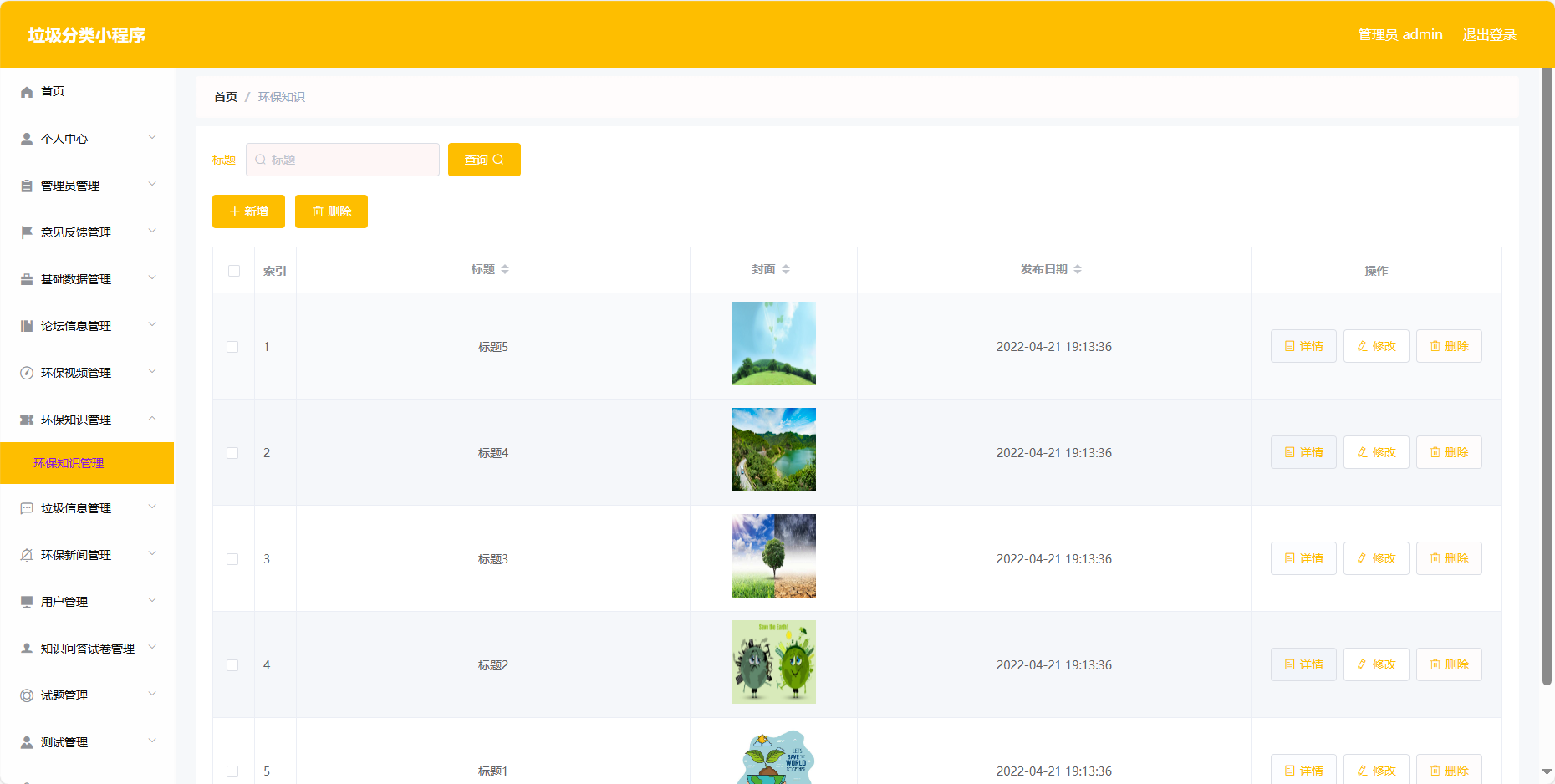Open 详情 for the 标题5 row

pos(1303,346)
